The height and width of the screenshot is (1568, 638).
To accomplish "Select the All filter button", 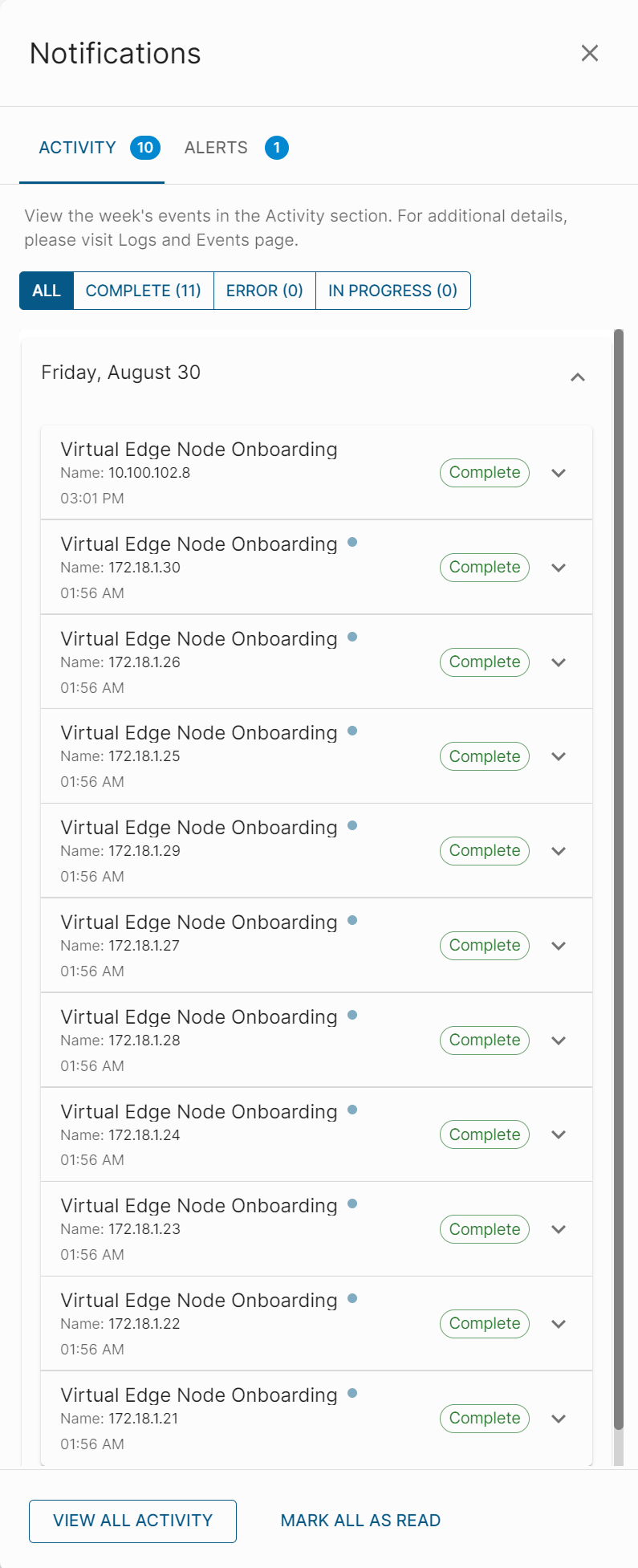I will click(x=47, y=291).
